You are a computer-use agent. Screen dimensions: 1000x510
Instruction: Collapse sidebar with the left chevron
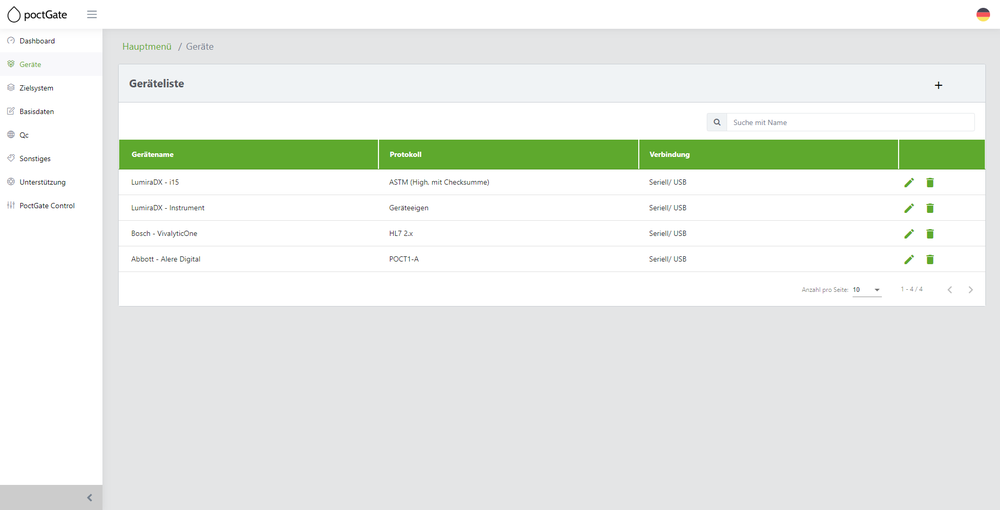(x=89, y=498)
